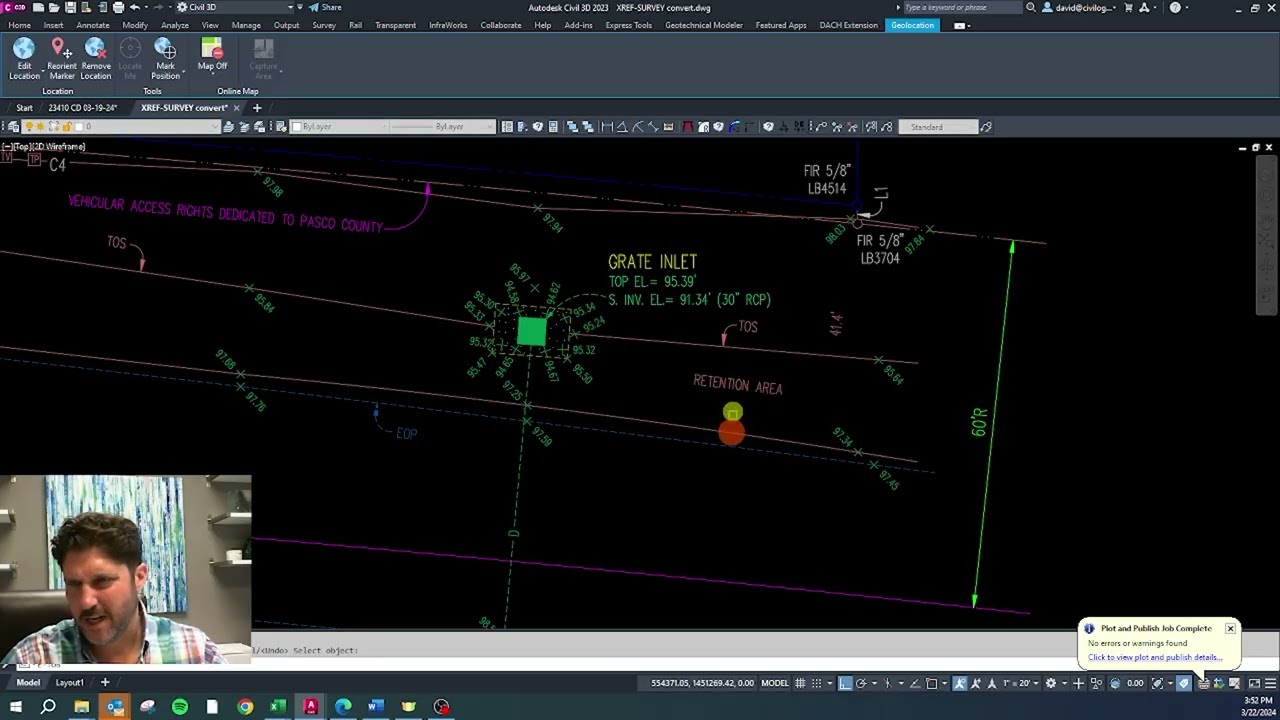Add a new layout with plus button

tap(105, 682)
